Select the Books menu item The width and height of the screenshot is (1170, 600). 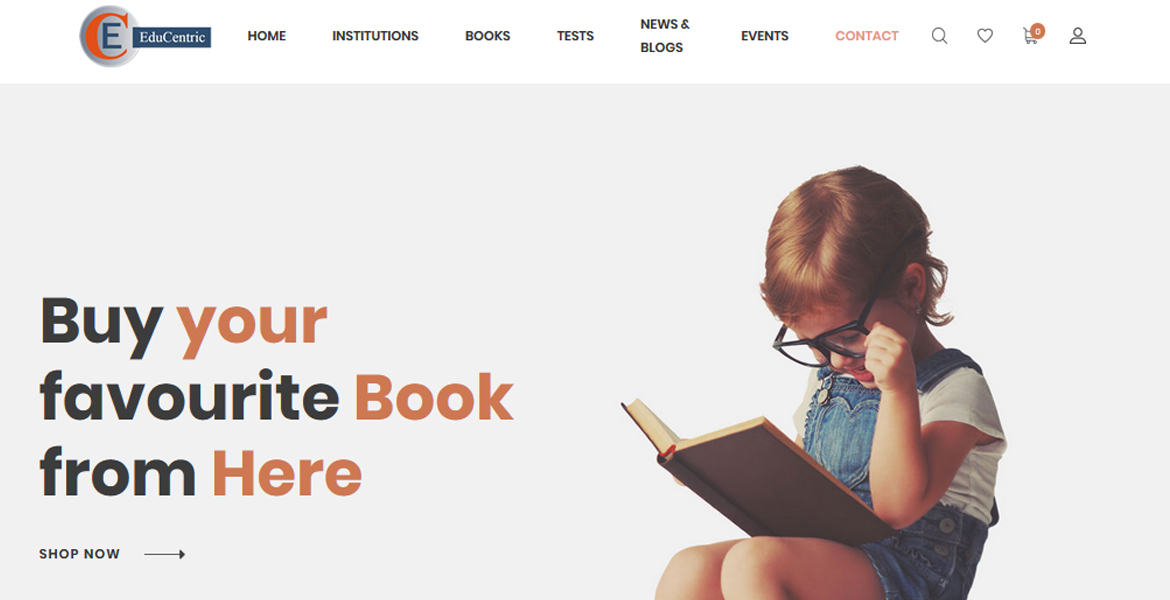[487, 36]
